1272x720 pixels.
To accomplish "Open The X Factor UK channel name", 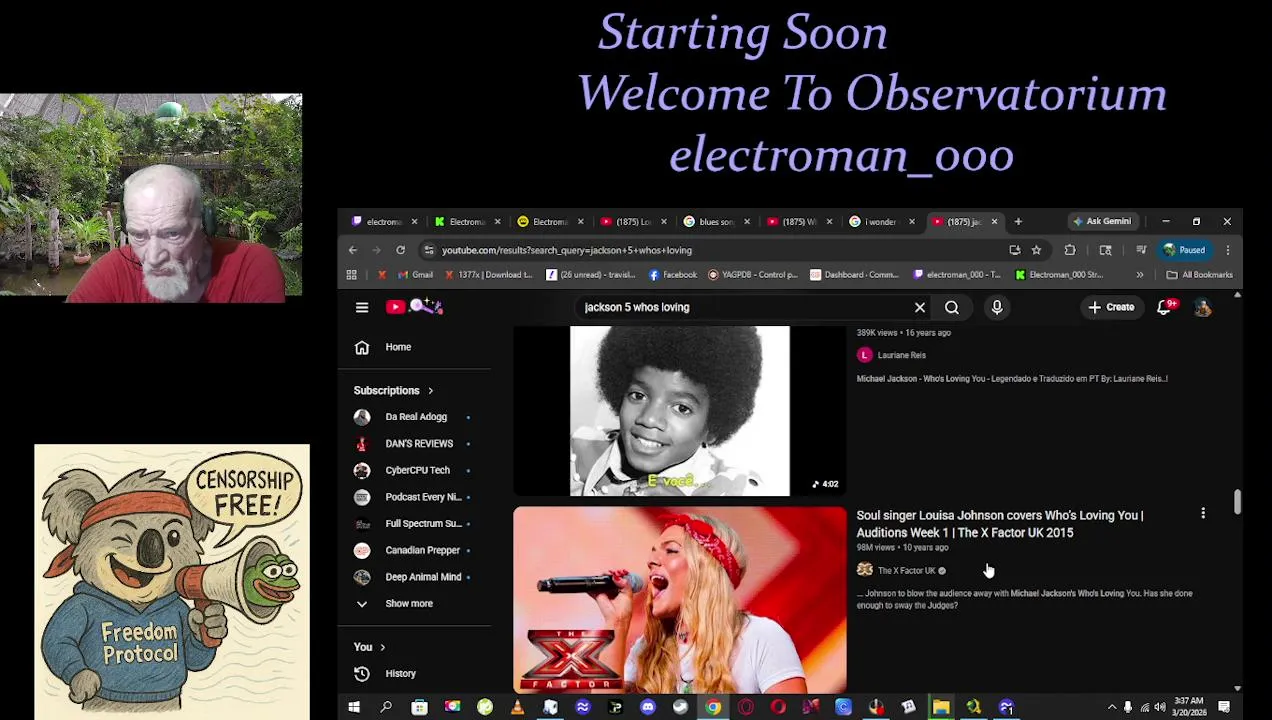I will (x=906, y=571).
